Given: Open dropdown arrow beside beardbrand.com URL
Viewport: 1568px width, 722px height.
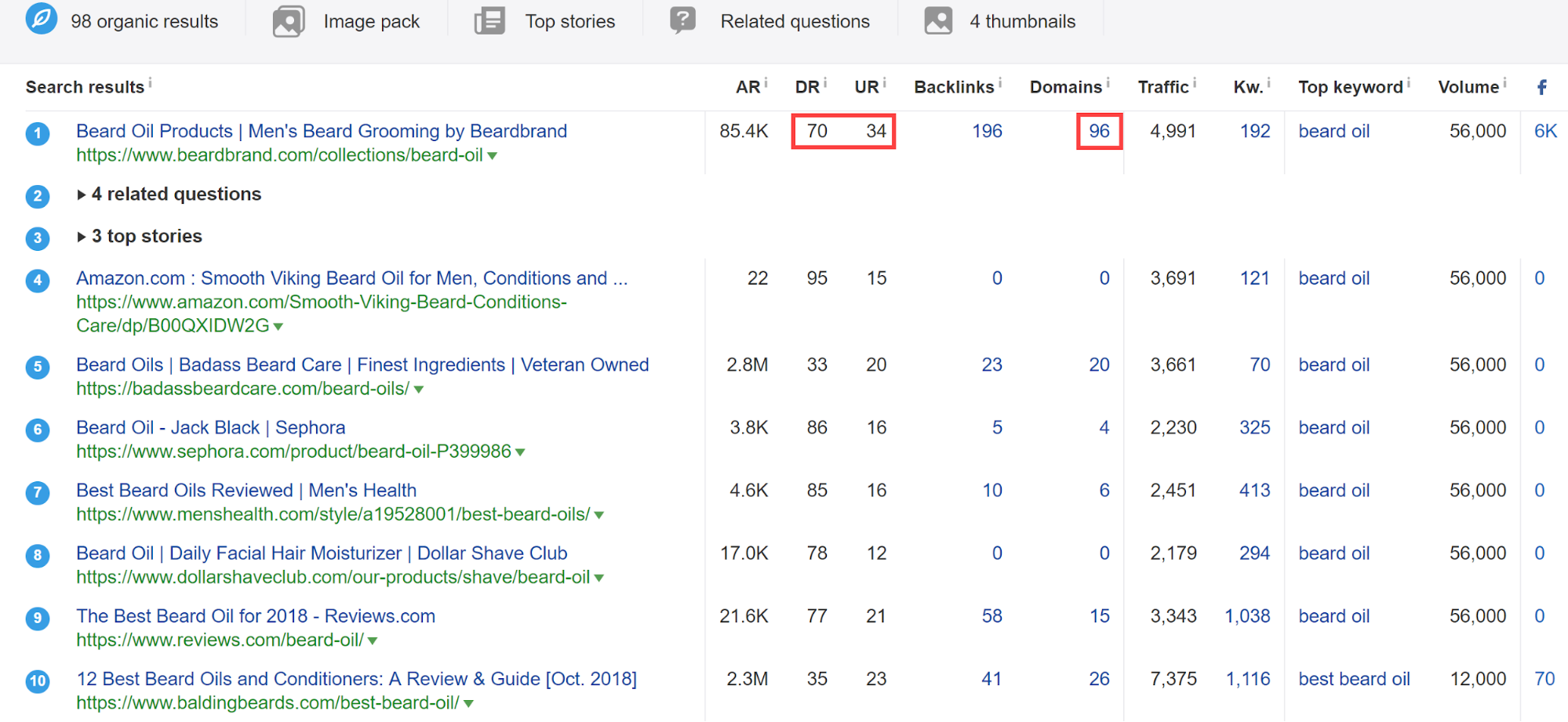Looking at the screenshot, I should point(492,156).
